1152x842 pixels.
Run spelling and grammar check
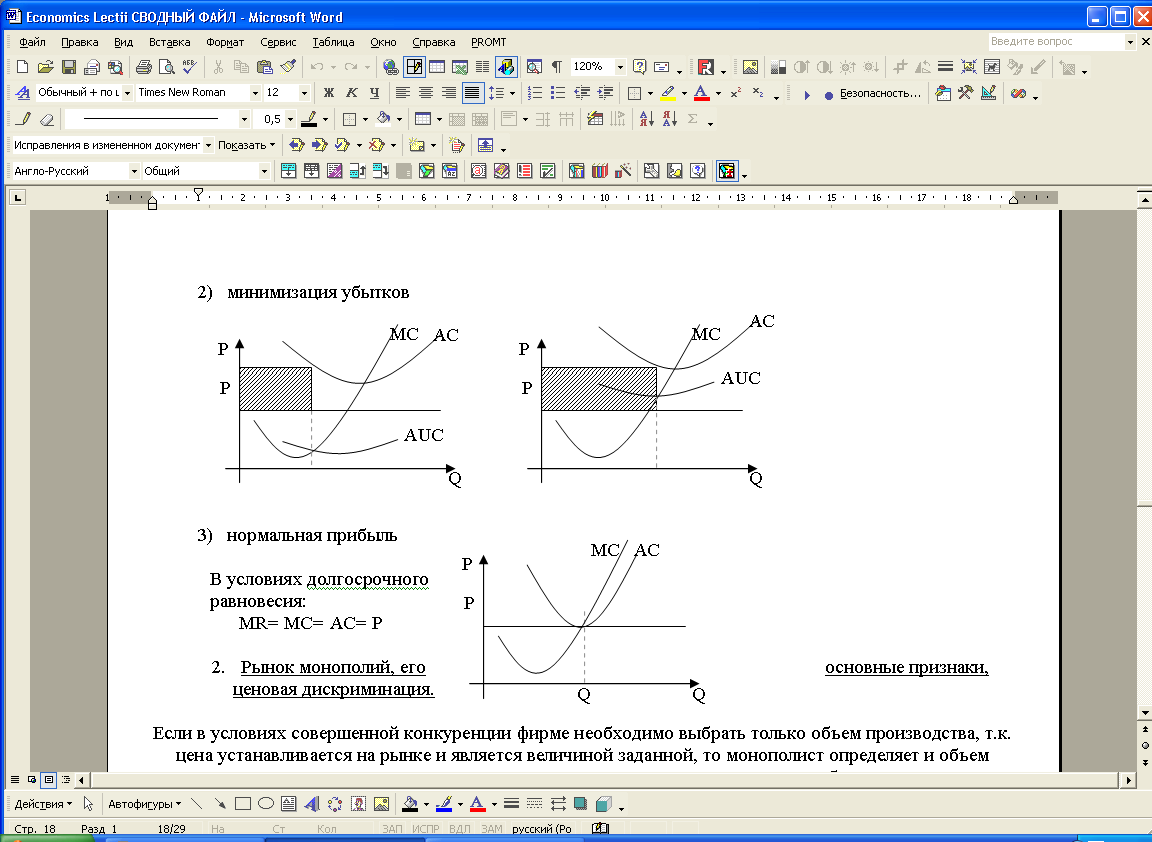pos(190,68)
